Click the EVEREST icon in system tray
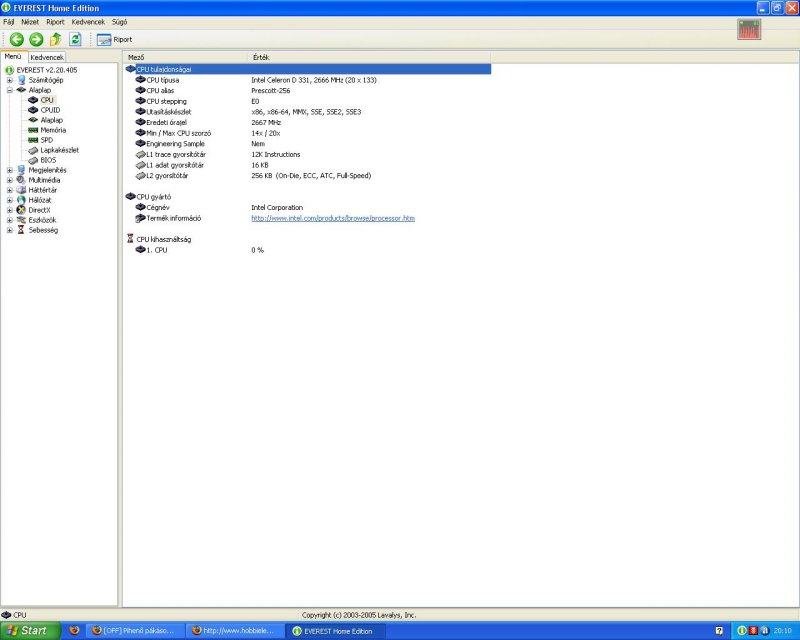This screenshot has width=800, height=640. (742, 631)
